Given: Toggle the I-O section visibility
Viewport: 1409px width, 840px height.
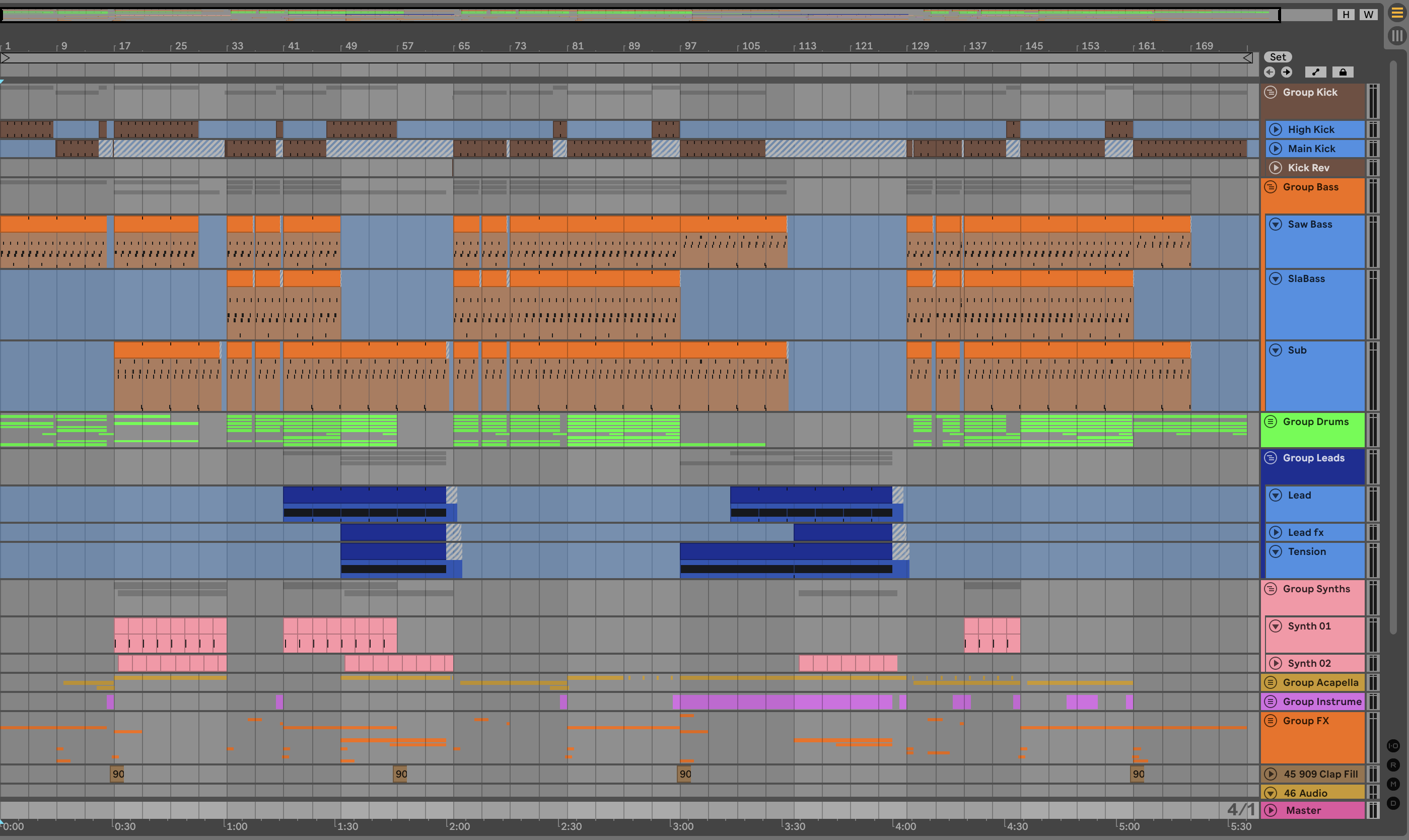Looking at the screenshot, I should [1393, 746].
